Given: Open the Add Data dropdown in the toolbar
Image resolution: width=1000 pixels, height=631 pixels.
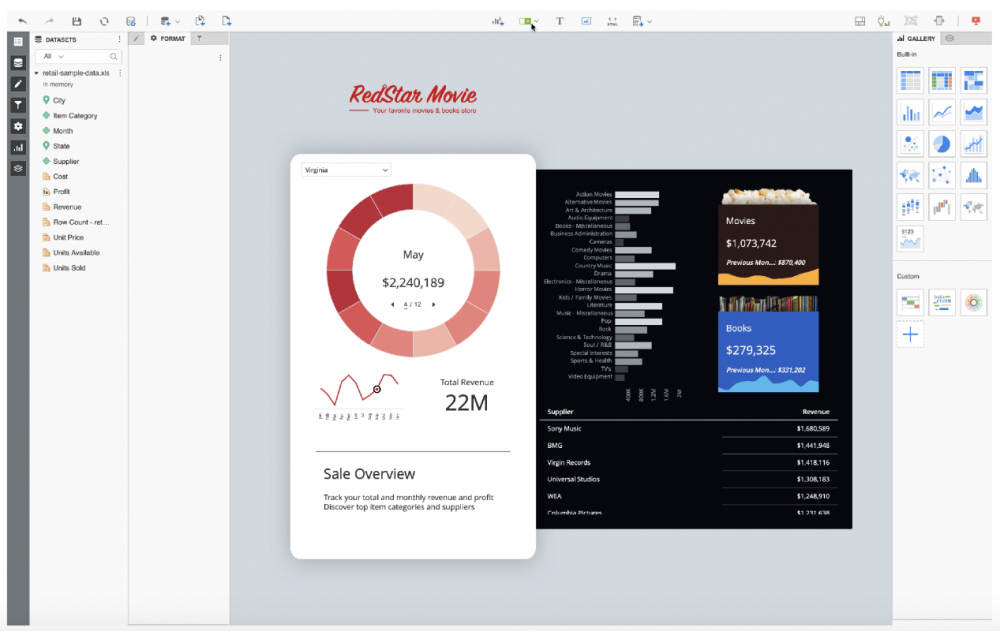Looking at the screenshot, I should pos(170,21).
